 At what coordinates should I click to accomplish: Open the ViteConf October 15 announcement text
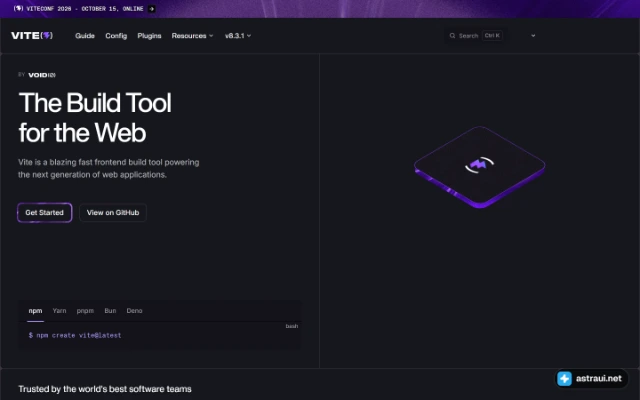pos(84,9)
